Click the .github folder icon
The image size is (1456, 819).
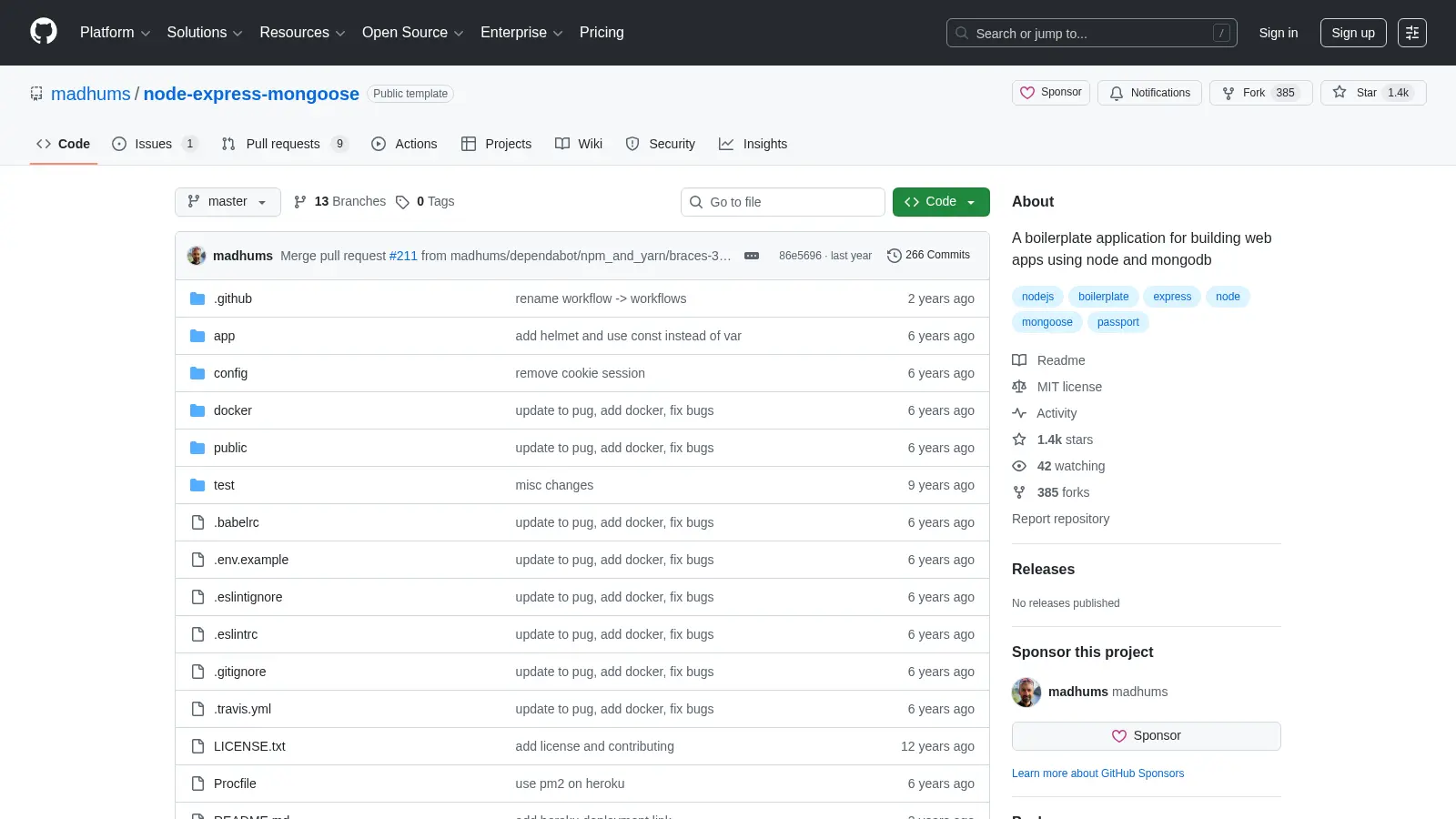tap(197, 298)
